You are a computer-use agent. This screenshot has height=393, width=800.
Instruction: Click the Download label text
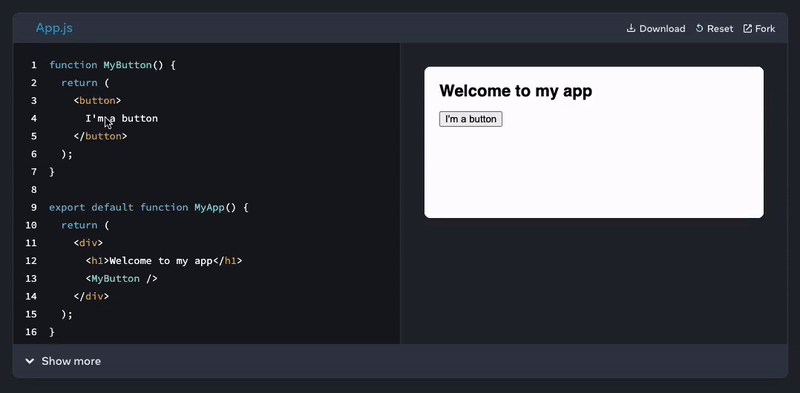662,29
